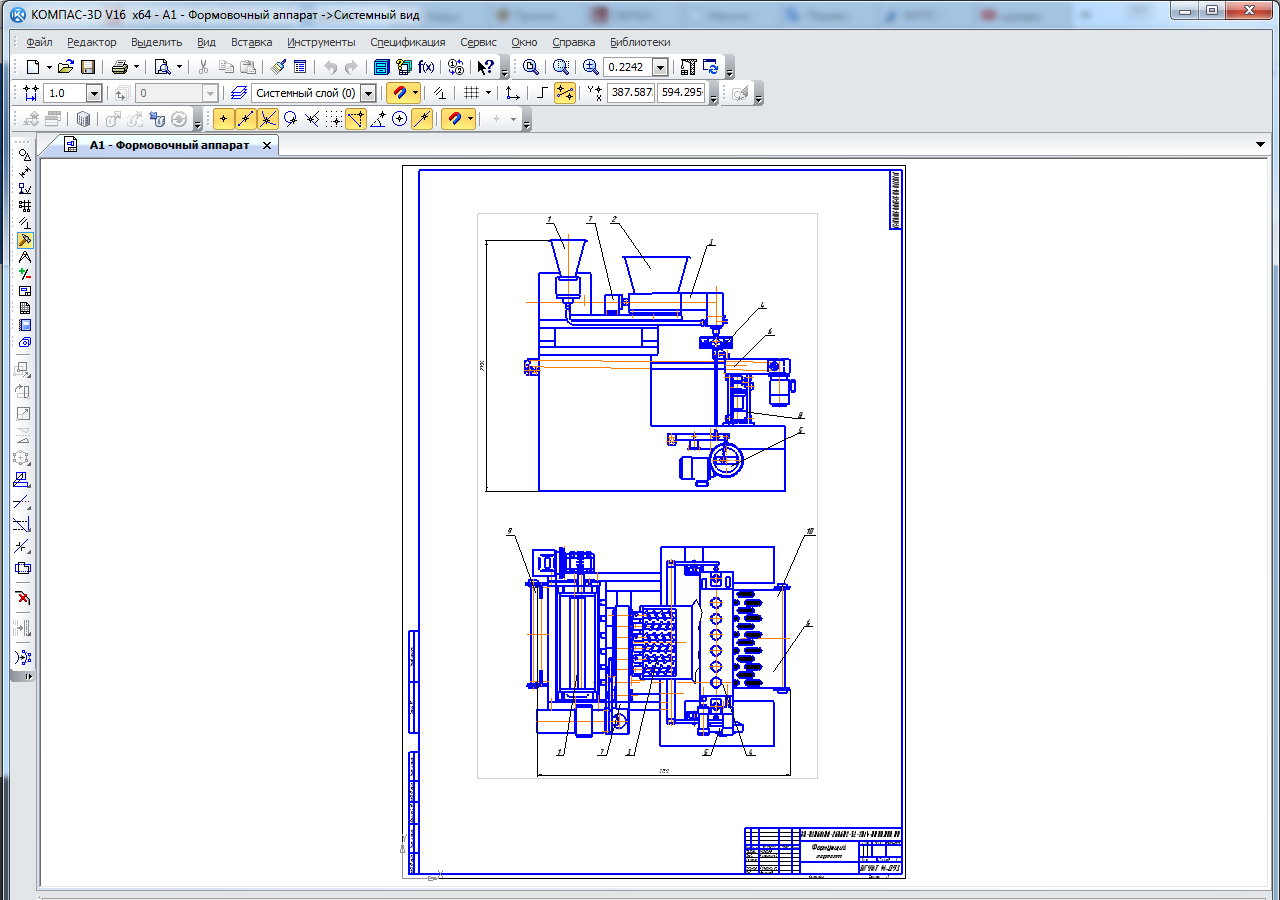This screenshot has height=900, width=1280.
Task: Refresh the drawing view icon
Action: (711, 67)
